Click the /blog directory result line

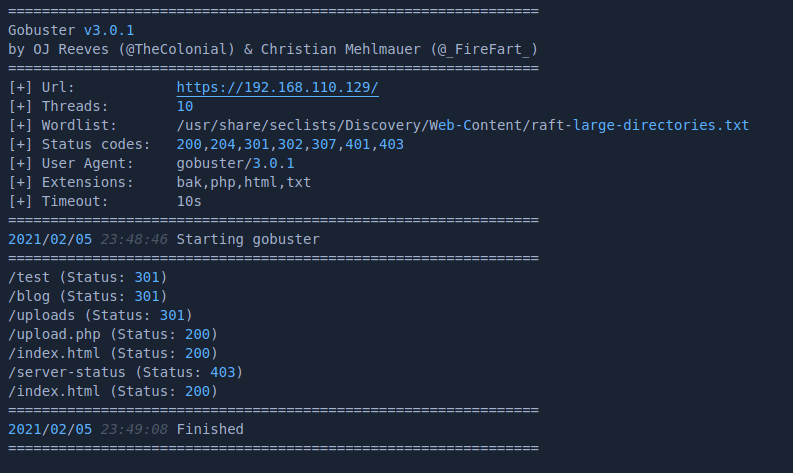tap(87, 296)
